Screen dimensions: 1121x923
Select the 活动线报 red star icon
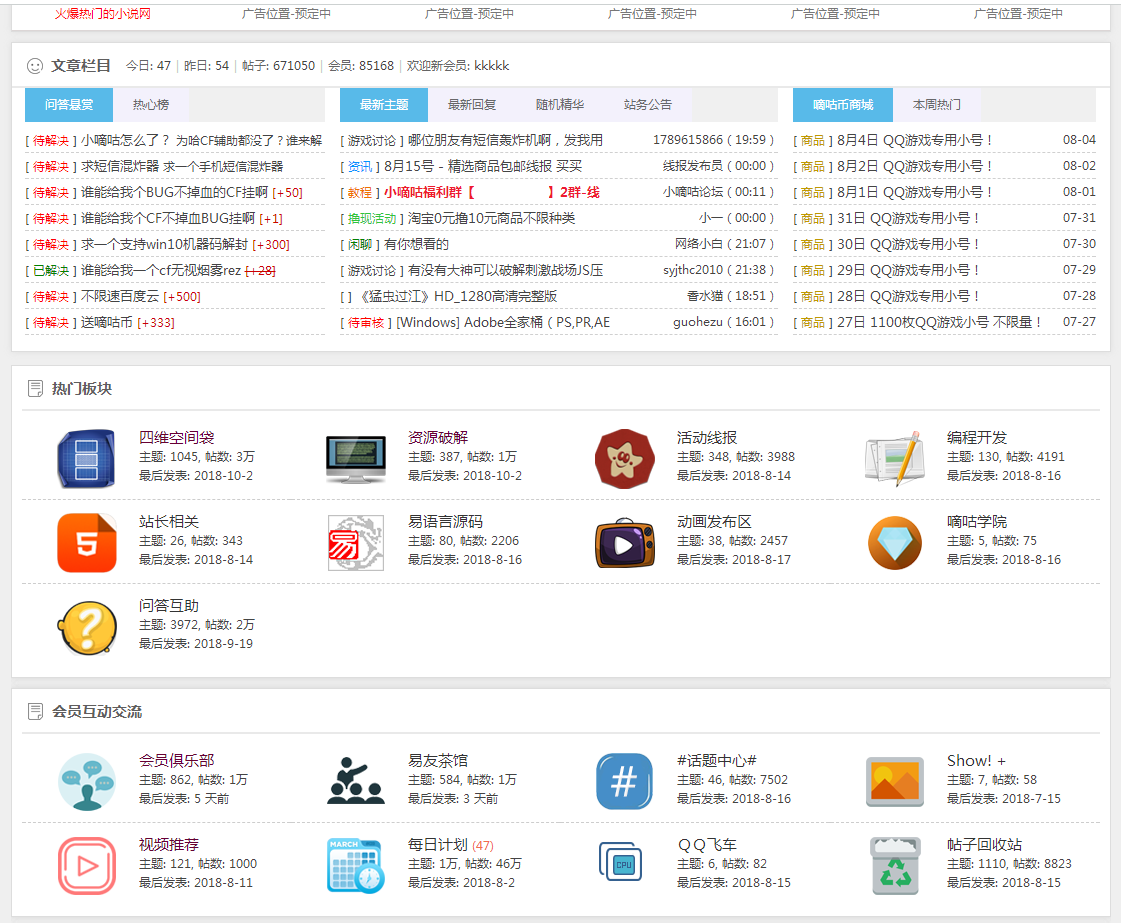click(x=625, y=458)
